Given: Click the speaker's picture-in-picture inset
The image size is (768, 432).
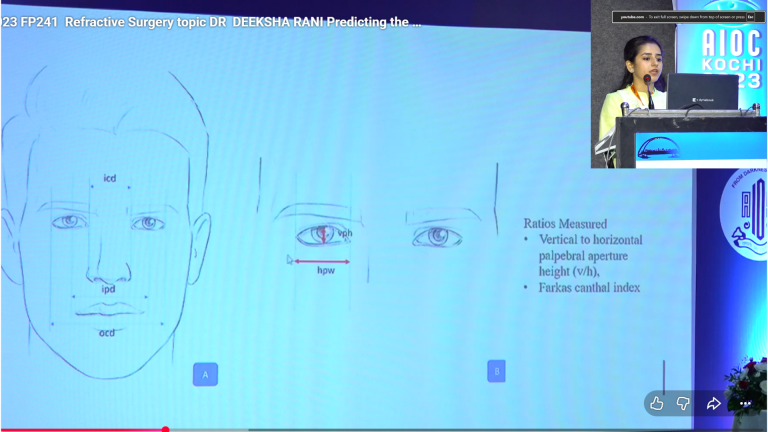Looking at the screenshot, I should 679,84.
